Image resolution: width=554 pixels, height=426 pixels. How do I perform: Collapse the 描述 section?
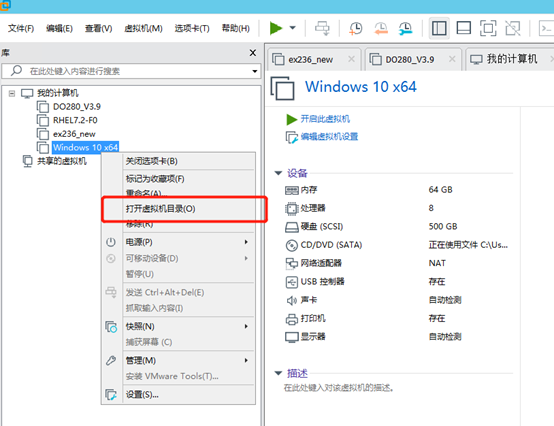(x=278, y=373)
